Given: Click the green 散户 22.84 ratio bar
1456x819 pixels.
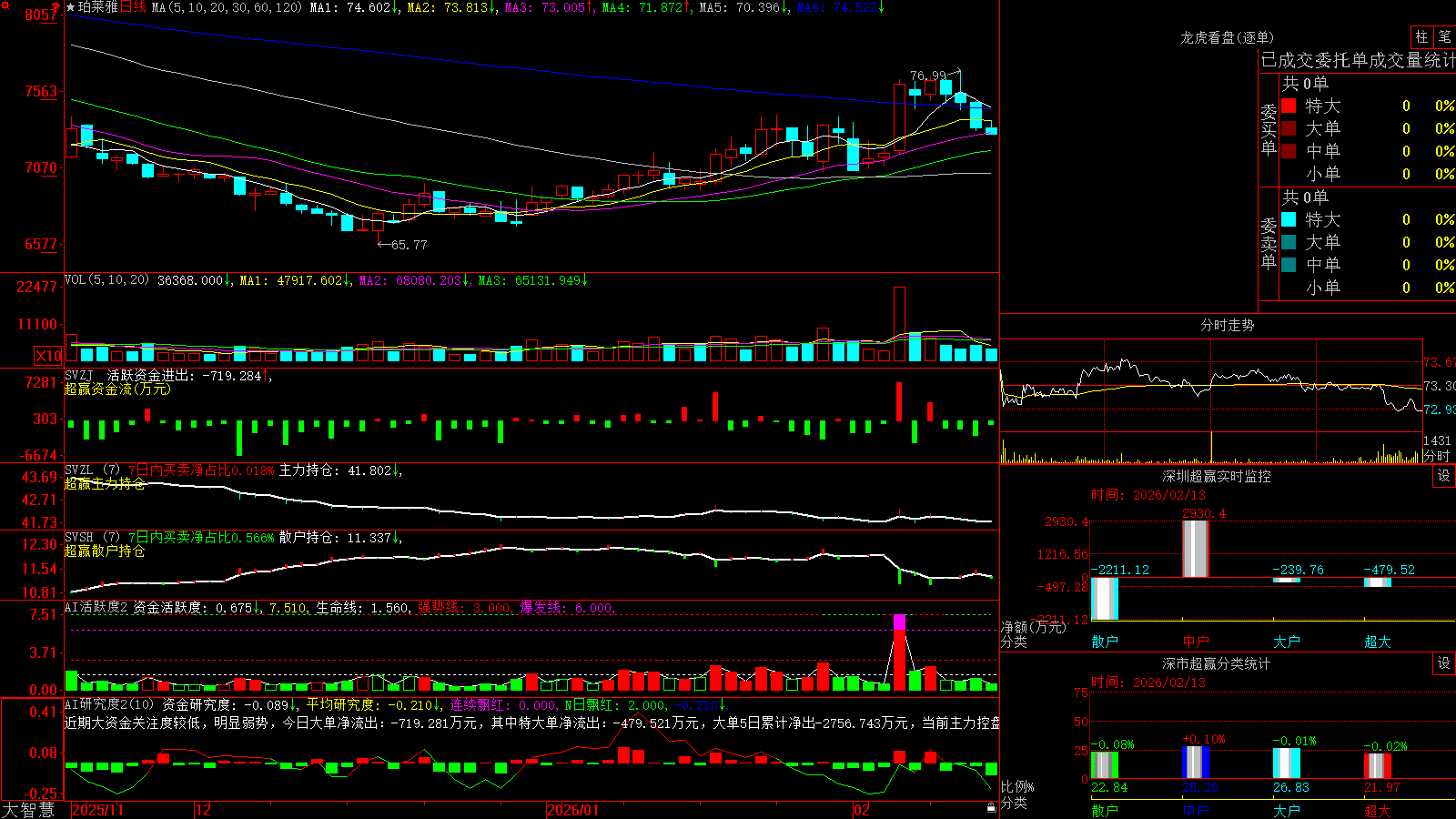Looking at the screenshot, I should [x=1105, y=764].
